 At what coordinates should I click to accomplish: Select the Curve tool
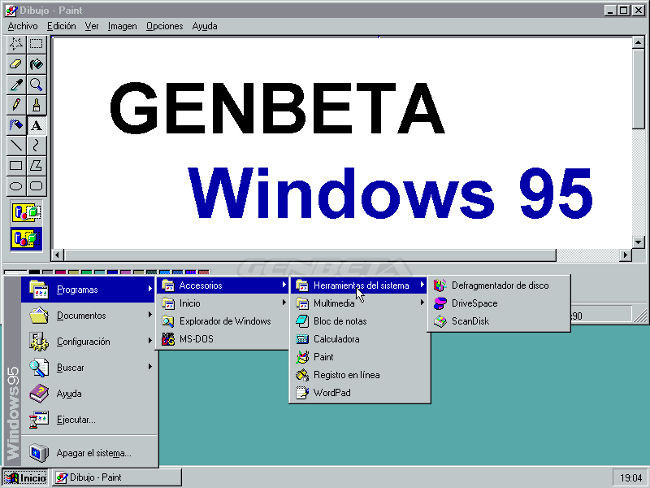[x=36, y=146]
